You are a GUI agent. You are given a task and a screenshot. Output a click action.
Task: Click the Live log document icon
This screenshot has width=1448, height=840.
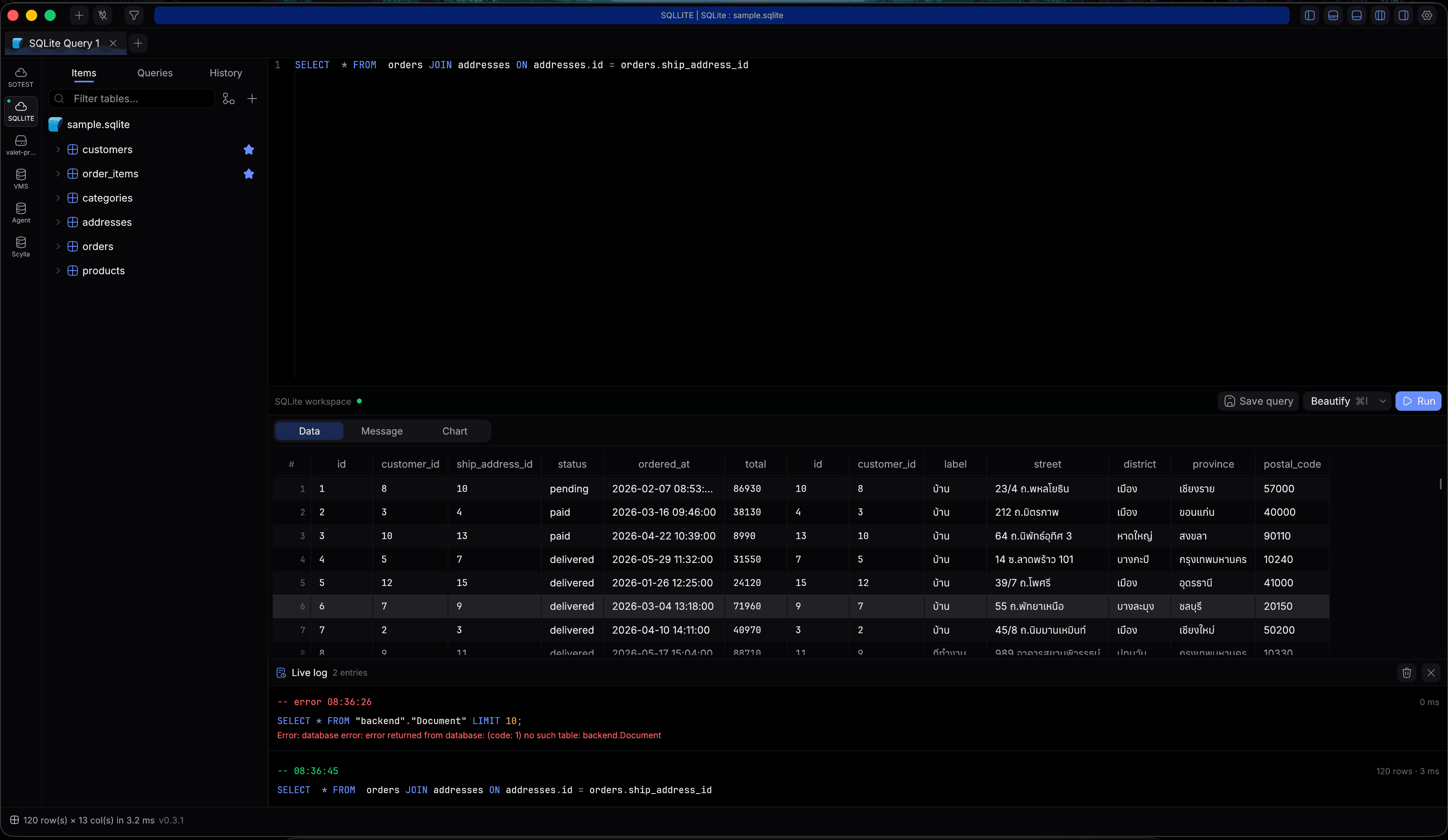click(281, 673)
